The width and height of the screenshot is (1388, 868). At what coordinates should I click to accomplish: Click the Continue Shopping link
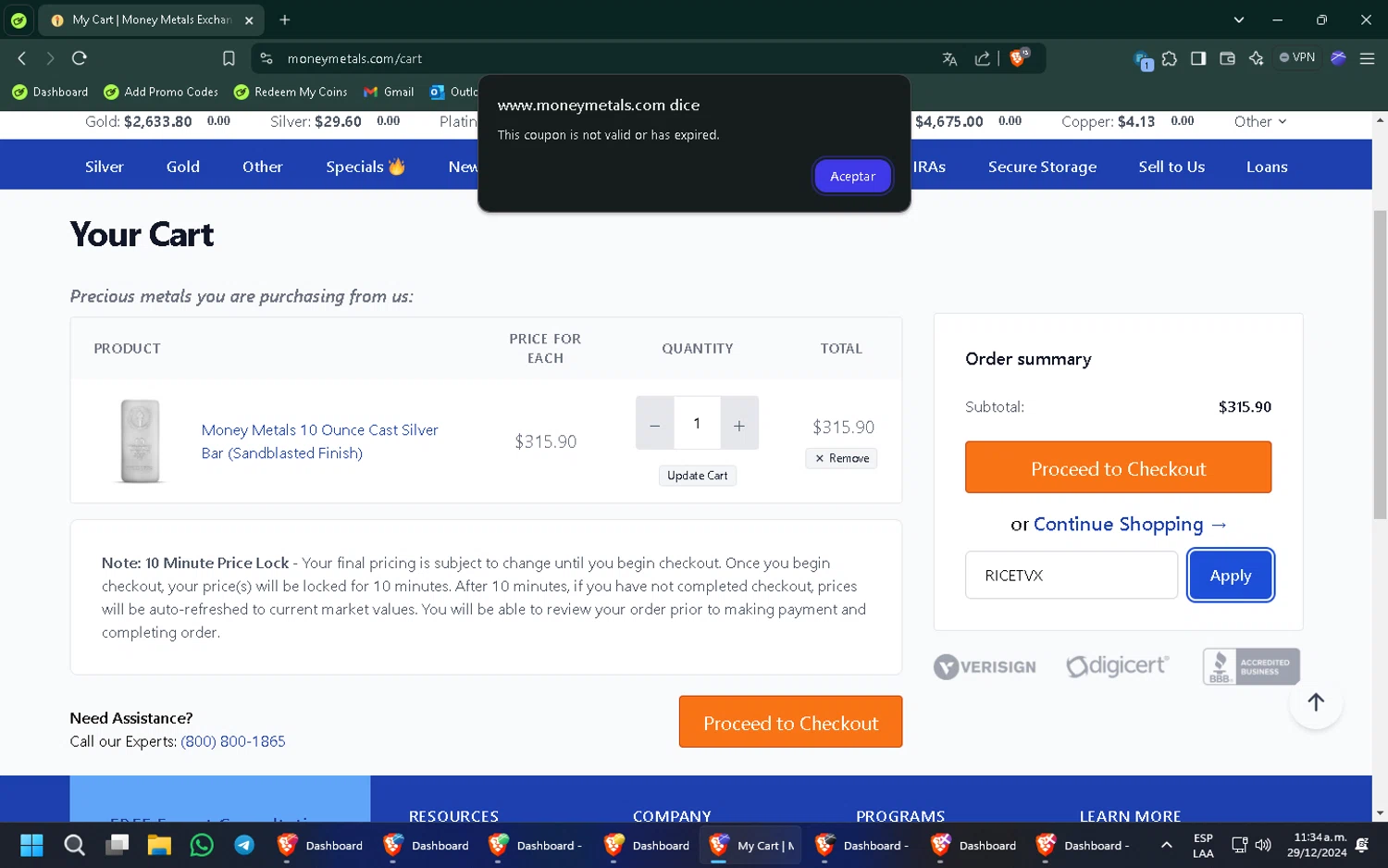tap(1130, 524)
